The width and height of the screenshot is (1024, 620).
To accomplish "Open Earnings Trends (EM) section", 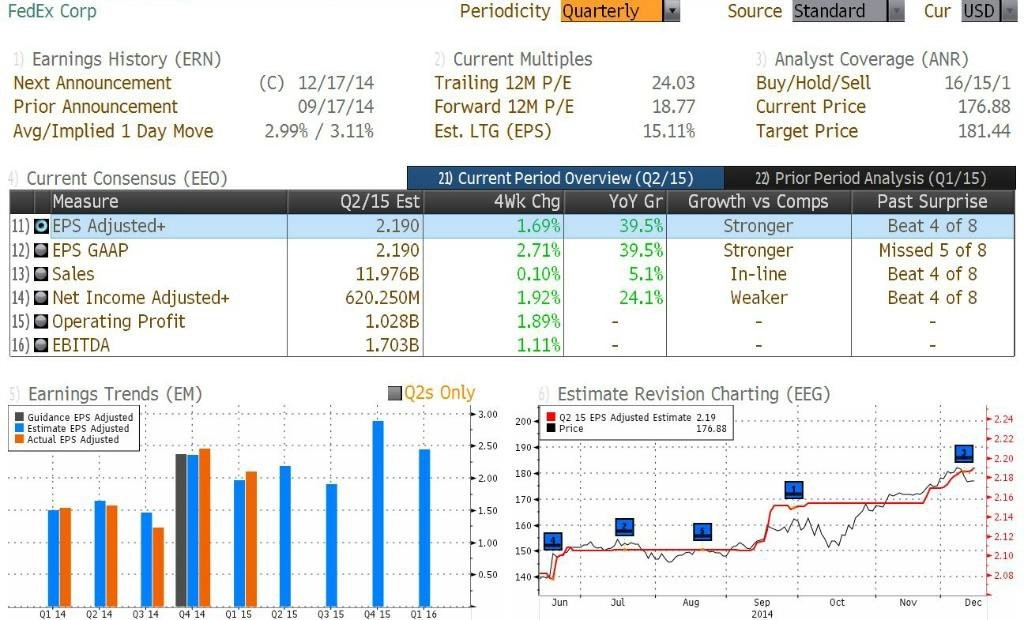I will click(115, 394).
